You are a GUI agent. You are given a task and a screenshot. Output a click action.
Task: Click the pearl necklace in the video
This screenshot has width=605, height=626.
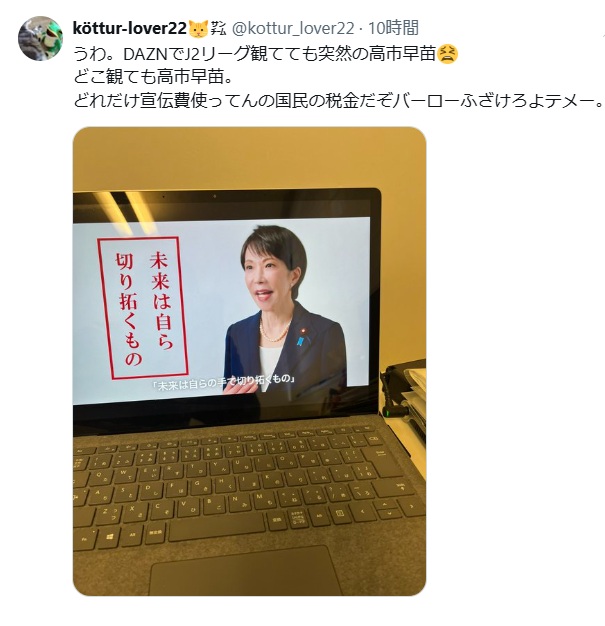(x=276, y=333)
